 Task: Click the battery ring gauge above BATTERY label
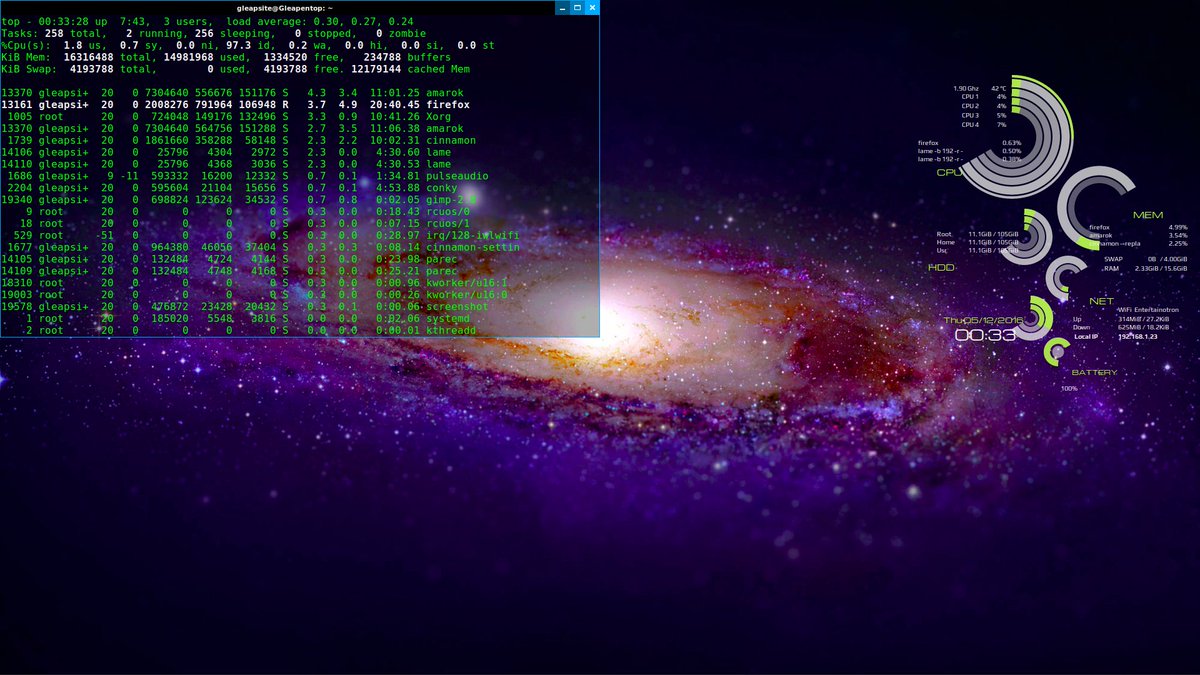1057,351
